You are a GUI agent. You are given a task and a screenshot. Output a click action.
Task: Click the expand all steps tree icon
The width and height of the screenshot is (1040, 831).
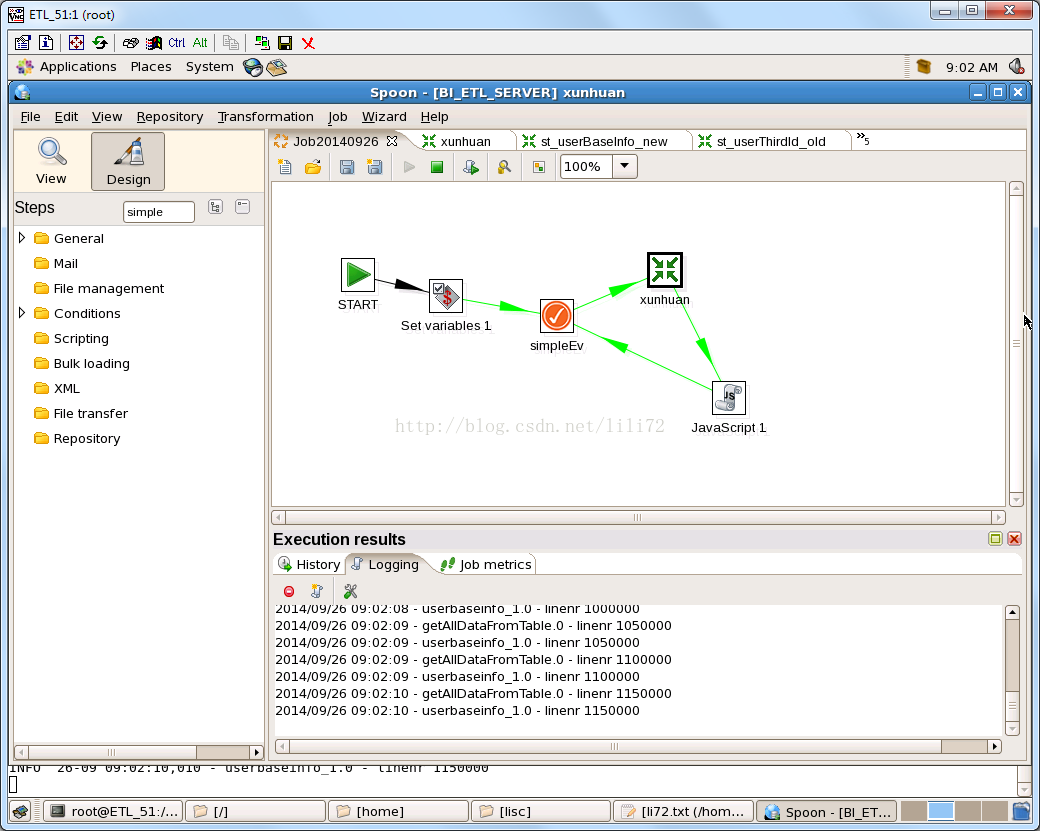[216, 207]
